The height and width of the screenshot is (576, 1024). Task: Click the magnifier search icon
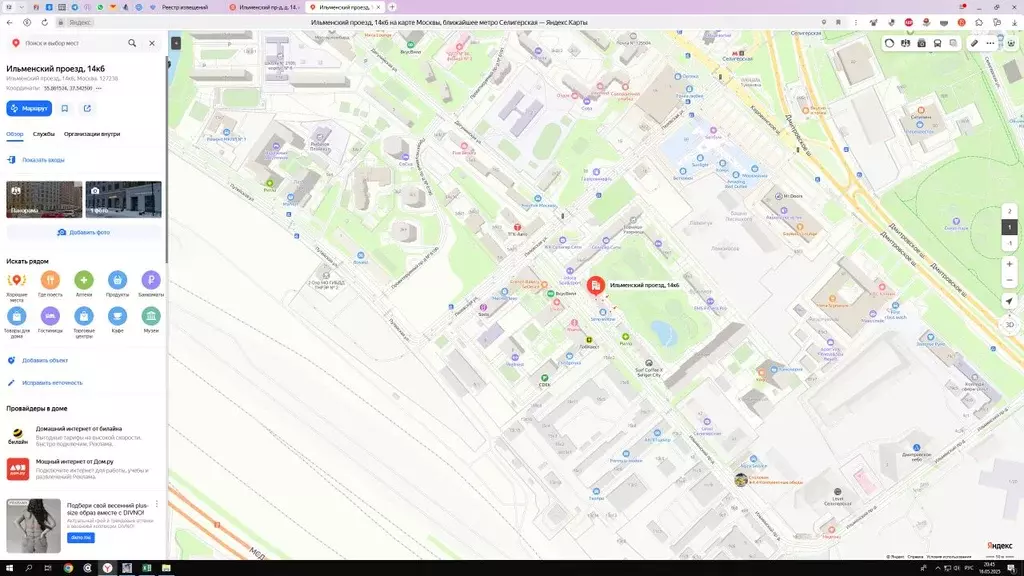tap(132, 43)
